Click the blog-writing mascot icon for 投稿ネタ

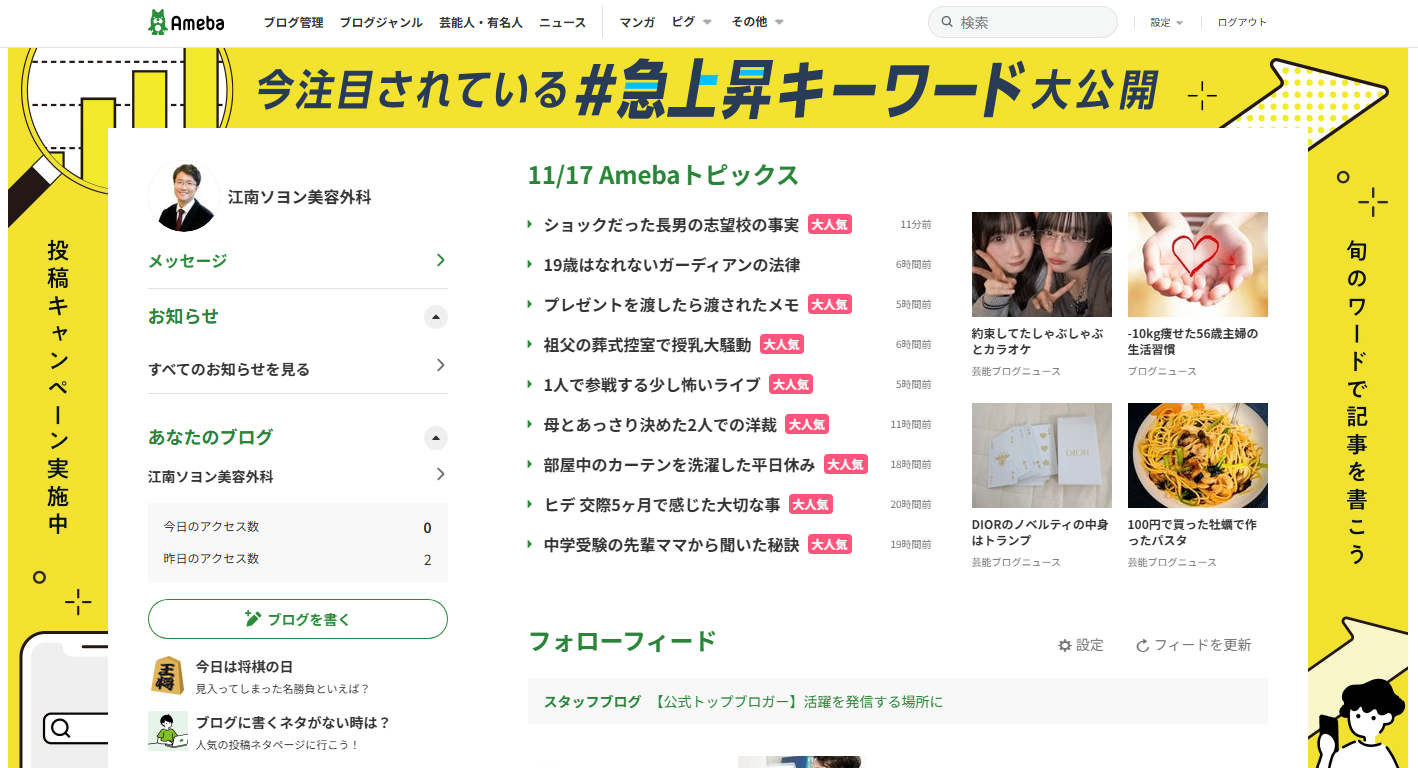[x=168, y=729]
